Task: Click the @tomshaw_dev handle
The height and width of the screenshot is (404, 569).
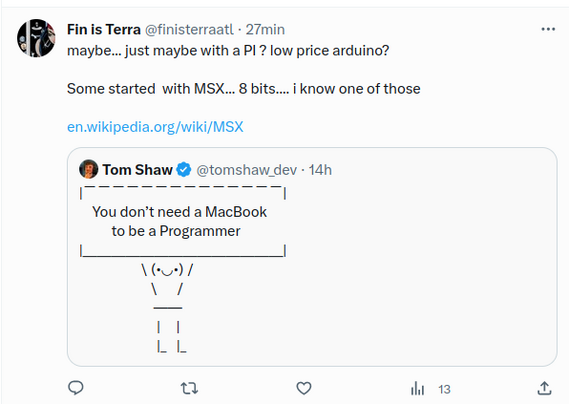Action: pos(246,170)
